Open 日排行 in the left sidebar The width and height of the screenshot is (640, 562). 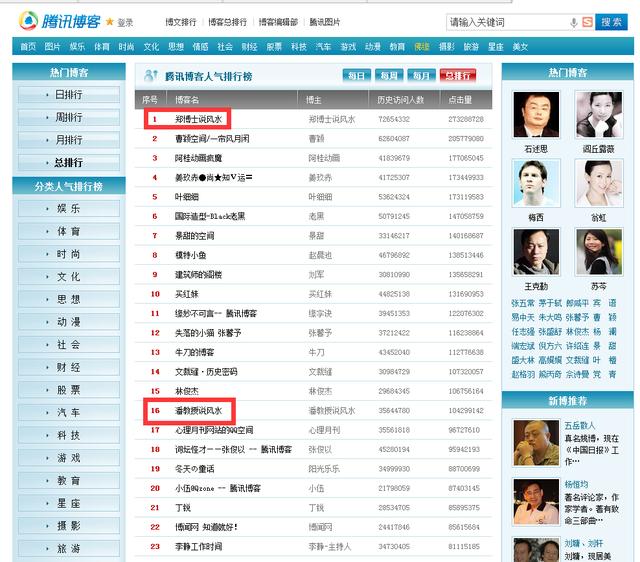point(69,95)
